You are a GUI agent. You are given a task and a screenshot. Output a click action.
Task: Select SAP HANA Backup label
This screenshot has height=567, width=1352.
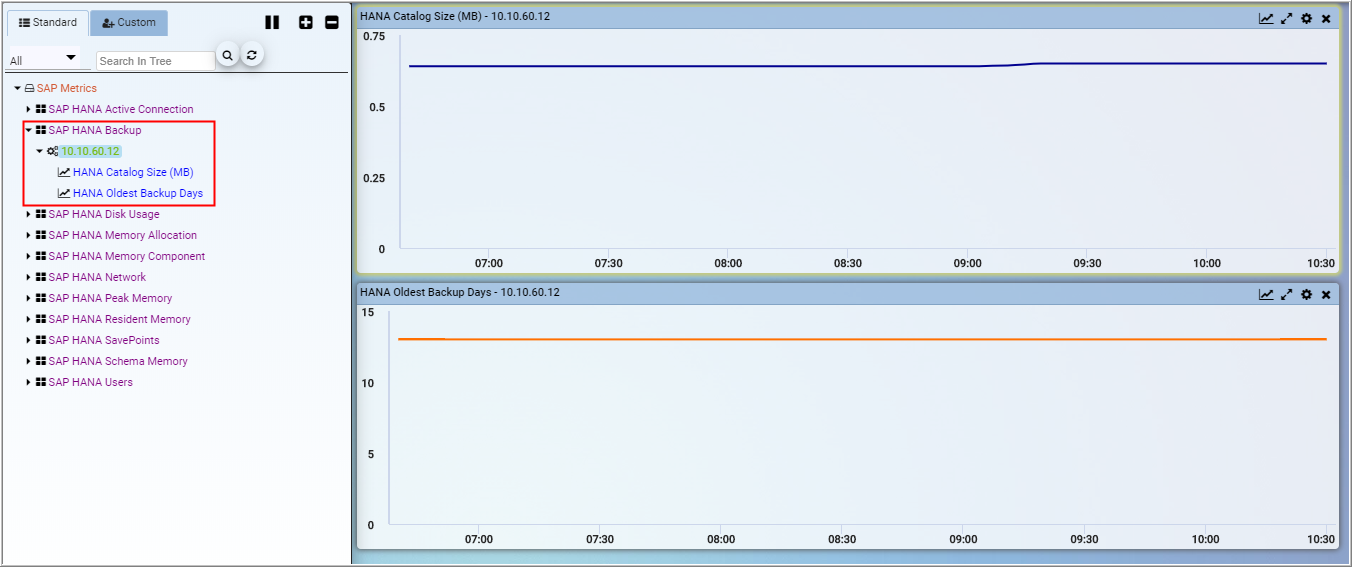coord(95,130)
